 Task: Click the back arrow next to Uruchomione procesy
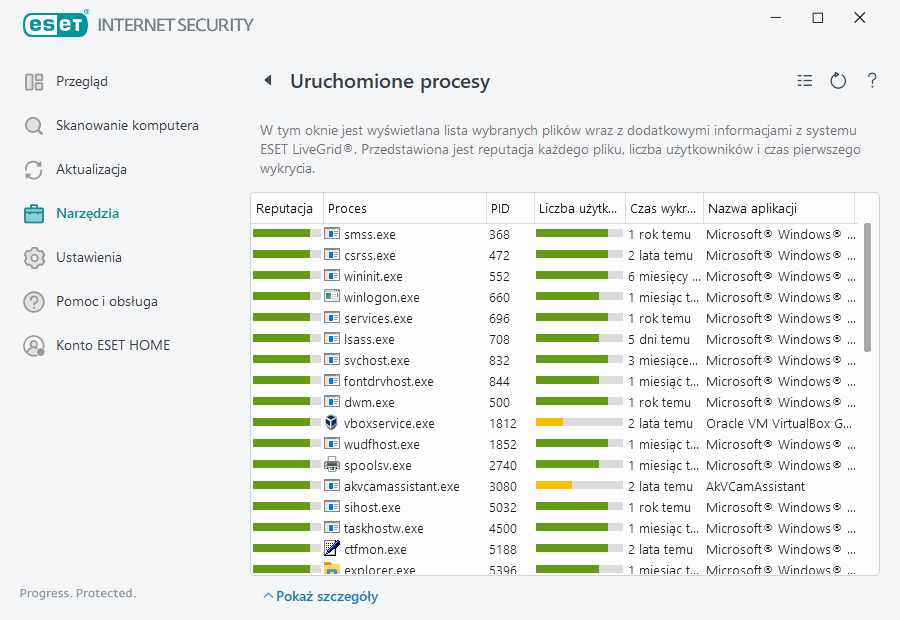[268, 81]
